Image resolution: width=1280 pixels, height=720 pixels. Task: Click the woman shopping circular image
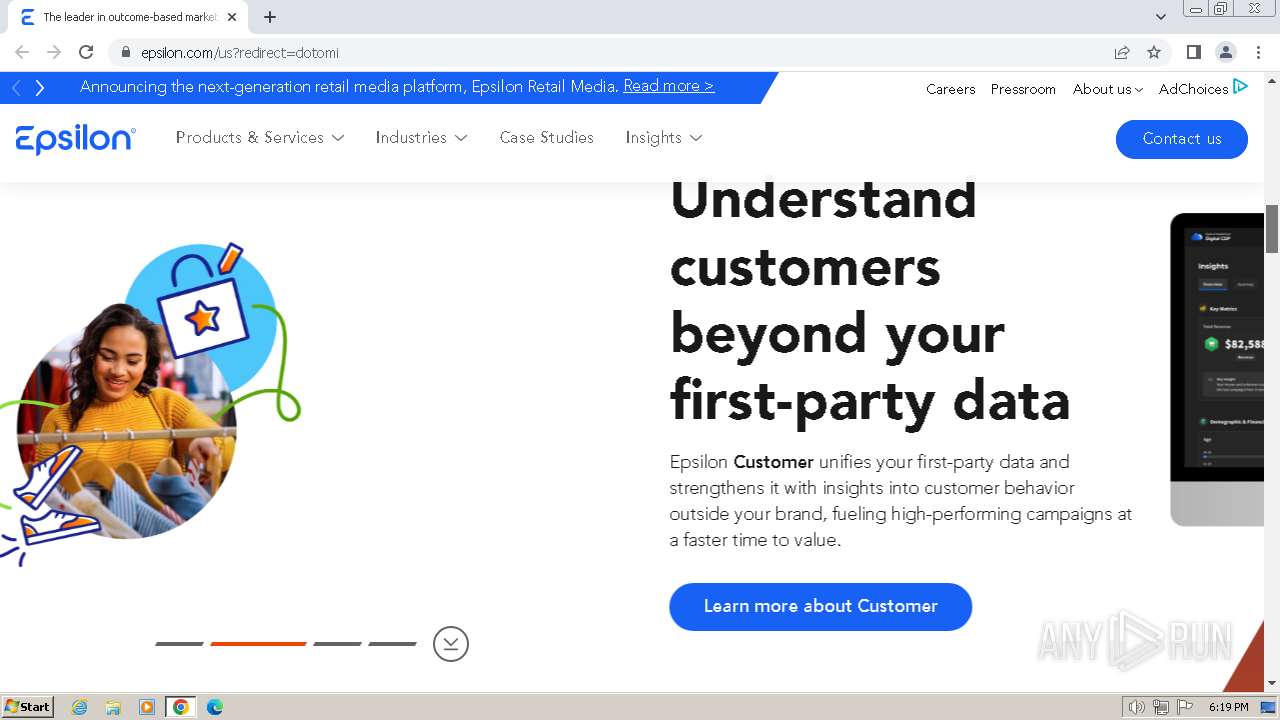tap(126, 420)
